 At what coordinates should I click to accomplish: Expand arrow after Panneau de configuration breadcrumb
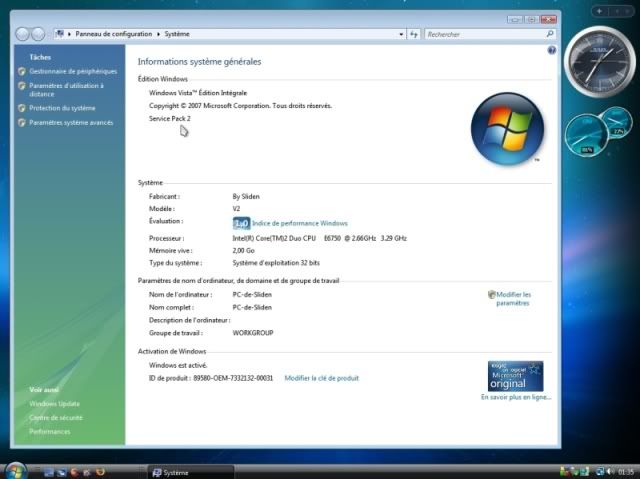(x=158, y=34)
